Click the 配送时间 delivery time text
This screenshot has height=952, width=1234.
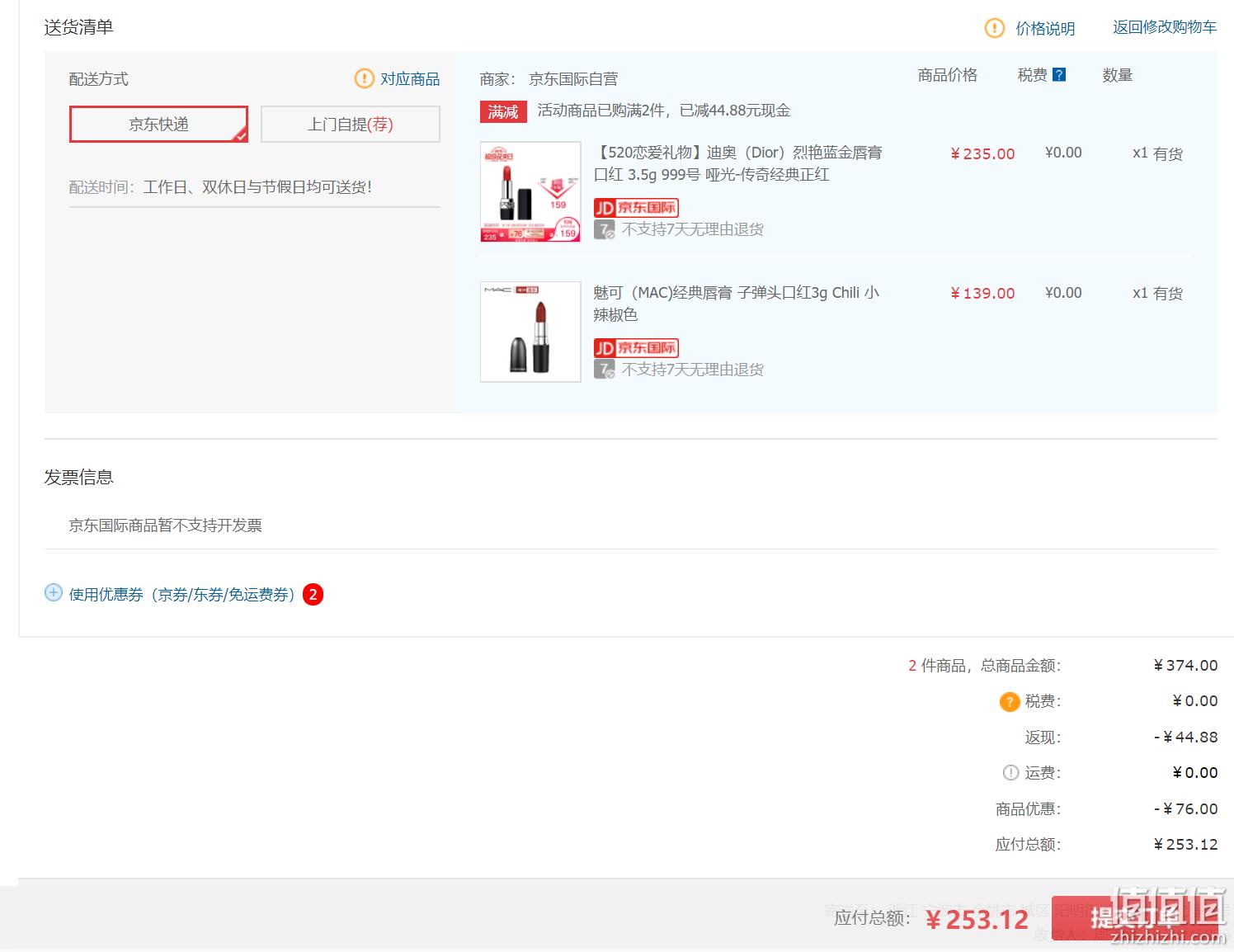pos(220,187)
